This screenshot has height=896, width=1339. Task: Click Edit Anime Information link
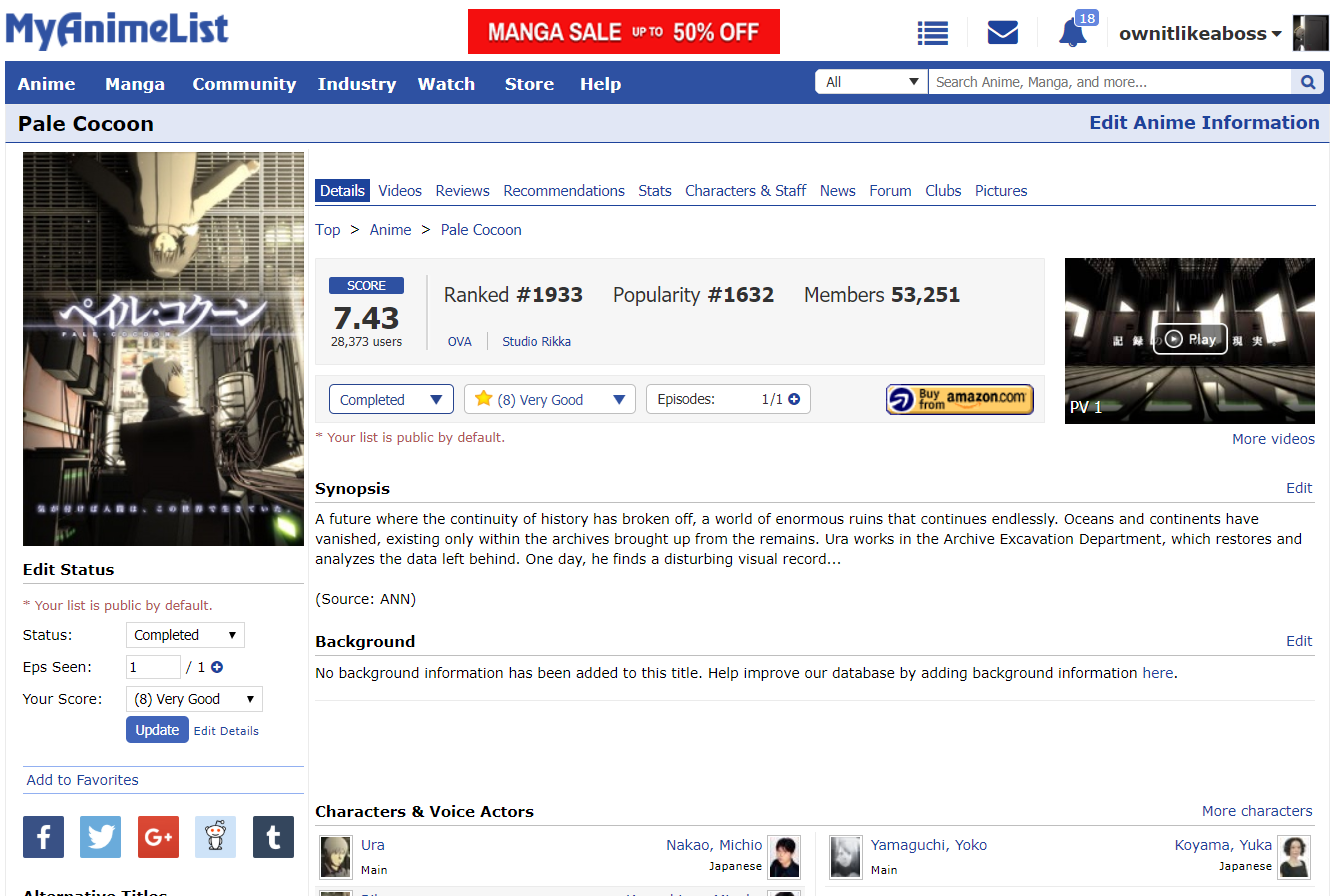click(x=1204, y=123)
